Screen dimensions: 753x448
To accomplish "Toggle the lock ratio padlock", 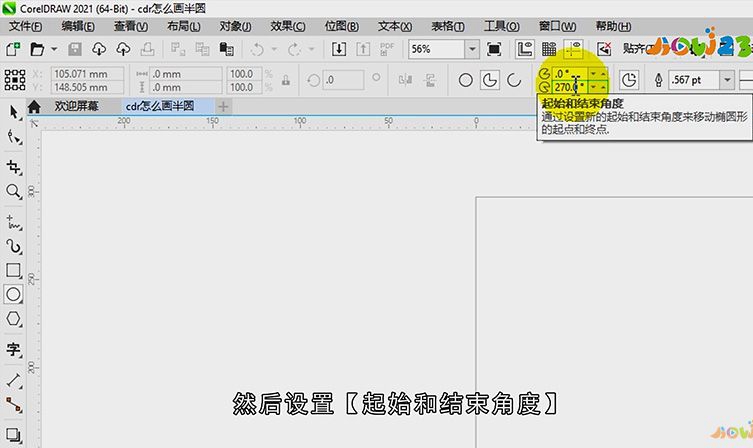I will pos(286,80).
